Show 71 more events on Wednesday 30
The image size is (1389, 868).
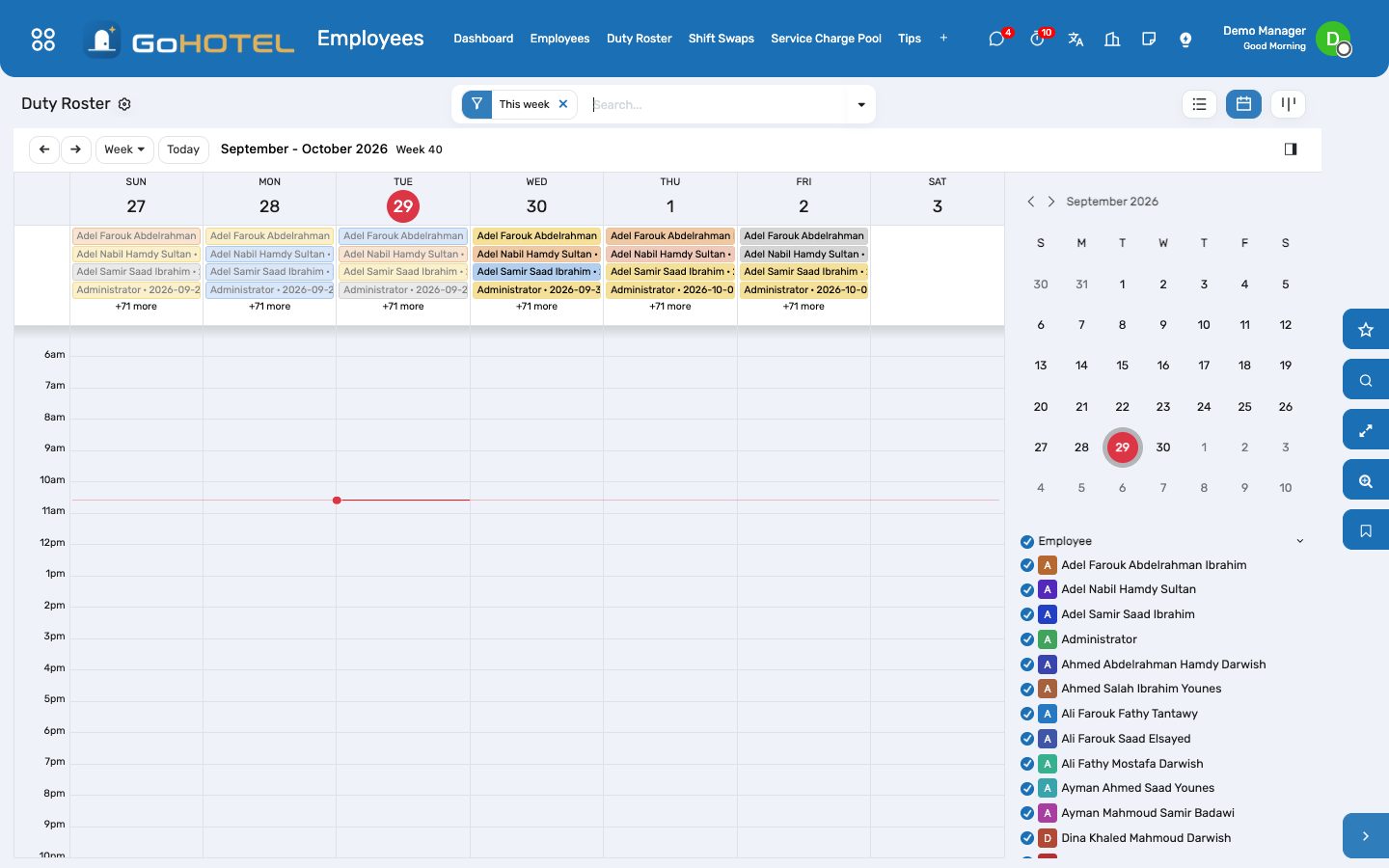[x=536, y=307]
